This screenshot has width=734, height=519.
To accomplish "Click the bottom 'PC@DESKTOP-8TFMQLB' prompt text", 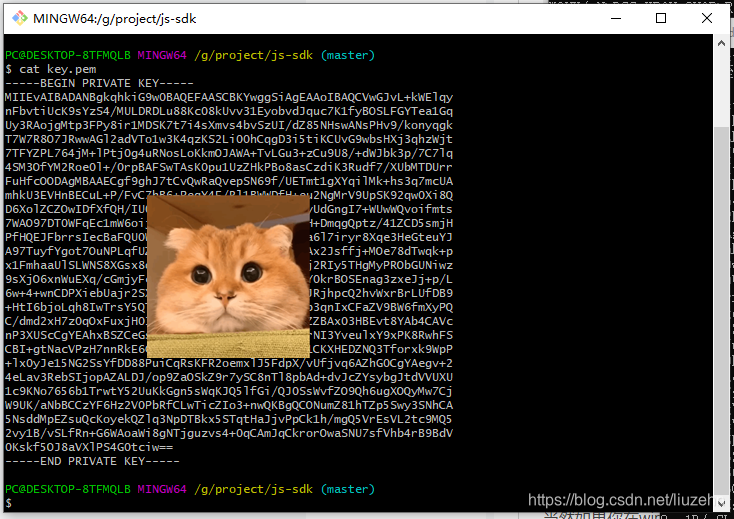I will click(x=68, y=489).
